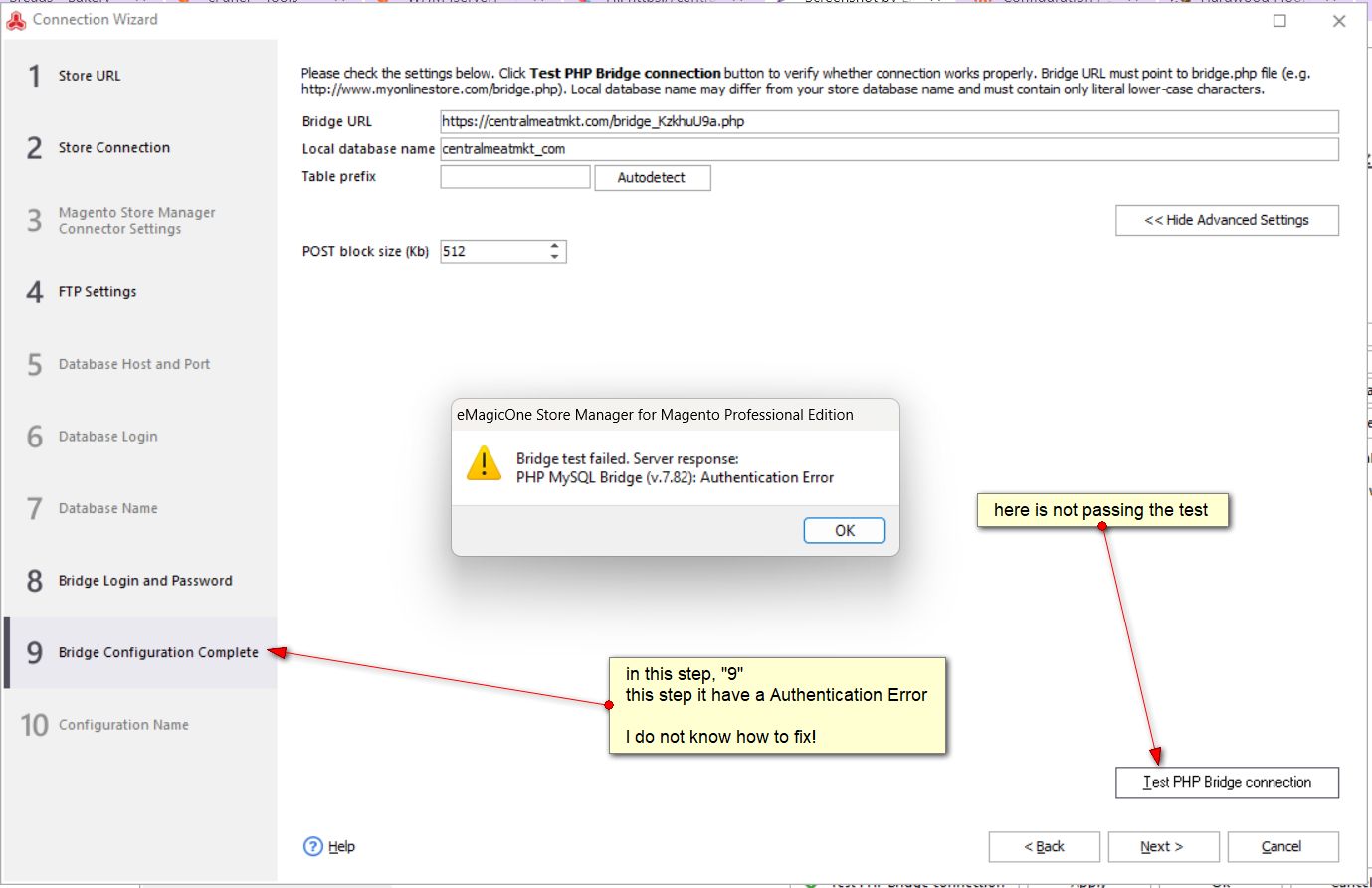Screen dimensions: 1372x888
Task: Proceed with the Next button
Action: click(1162, 847)
